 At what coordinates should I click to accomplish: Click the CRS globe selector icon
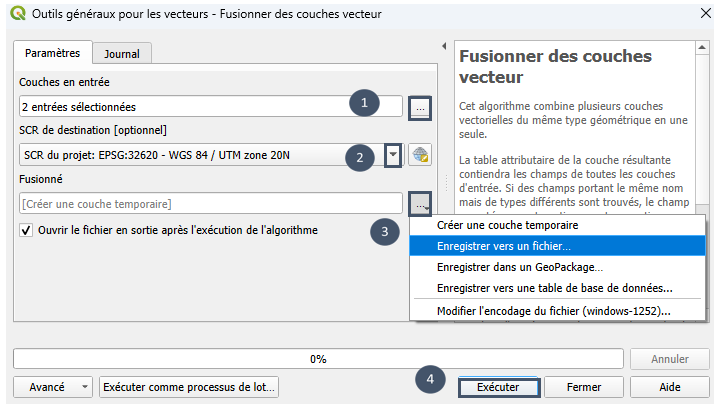pyautogui.click(x=420, y=155)
